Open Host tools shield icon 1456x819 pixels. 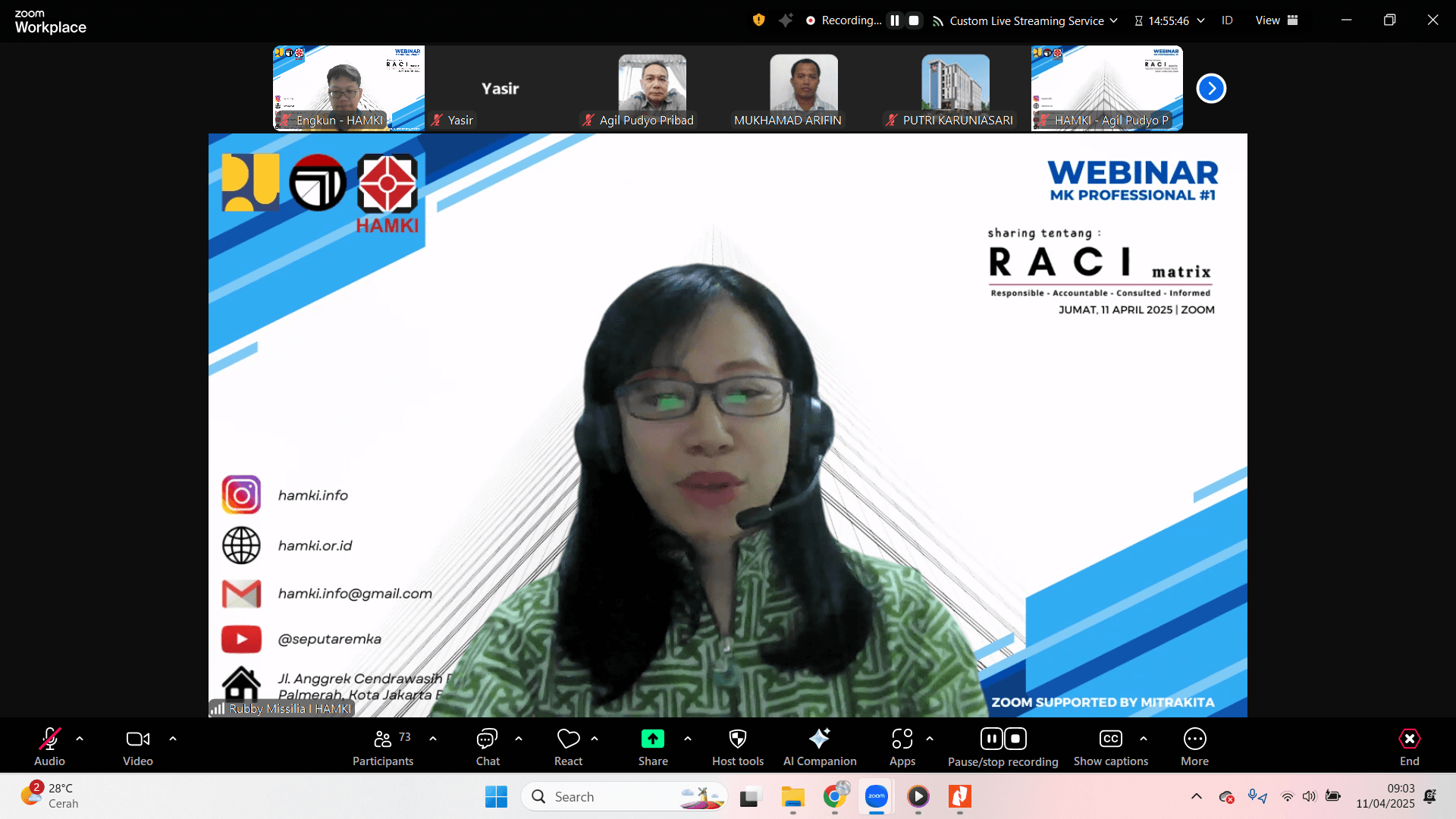(x=737, y=747)
